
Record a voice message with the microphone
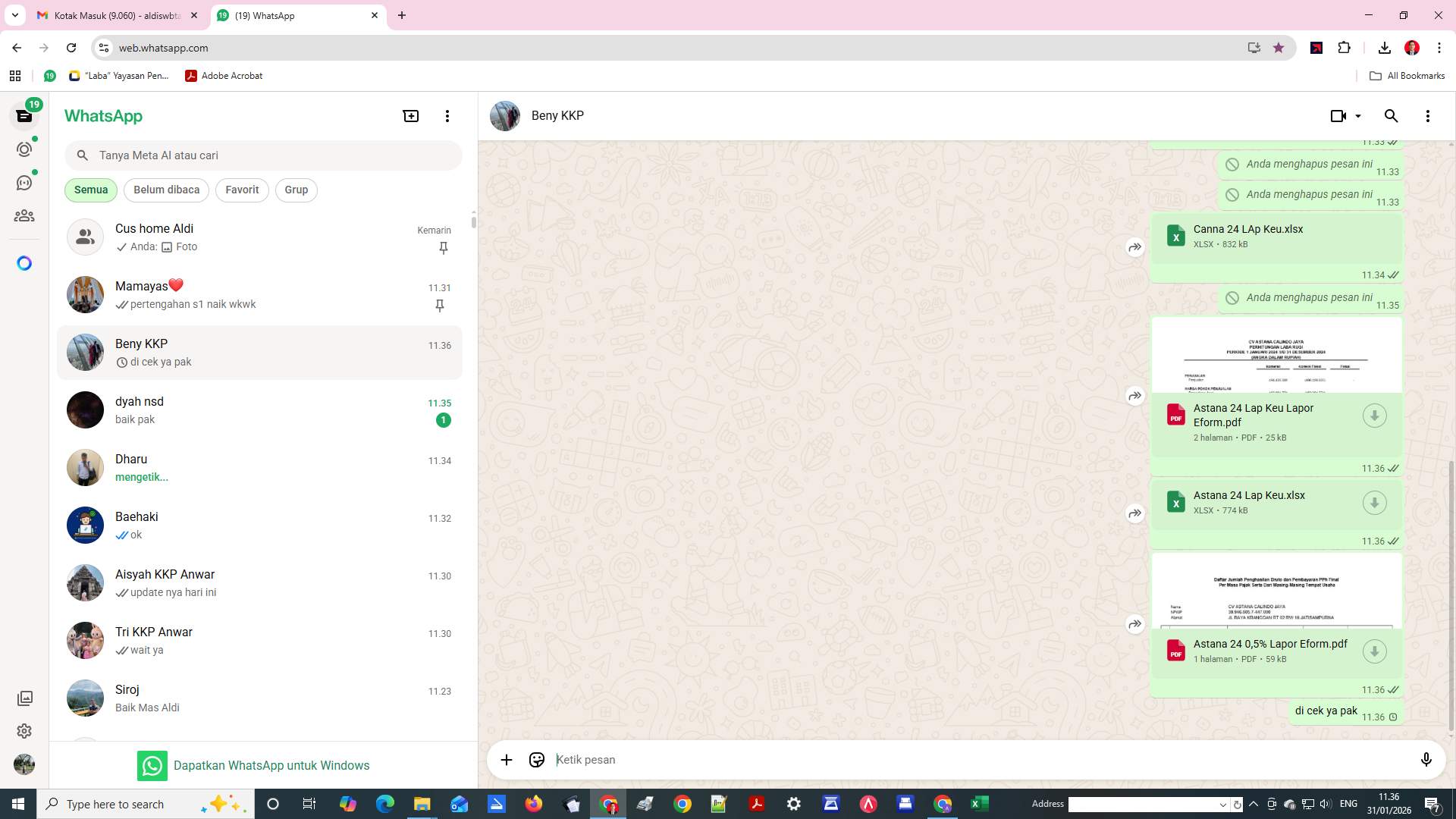[x=1427, y=759]
